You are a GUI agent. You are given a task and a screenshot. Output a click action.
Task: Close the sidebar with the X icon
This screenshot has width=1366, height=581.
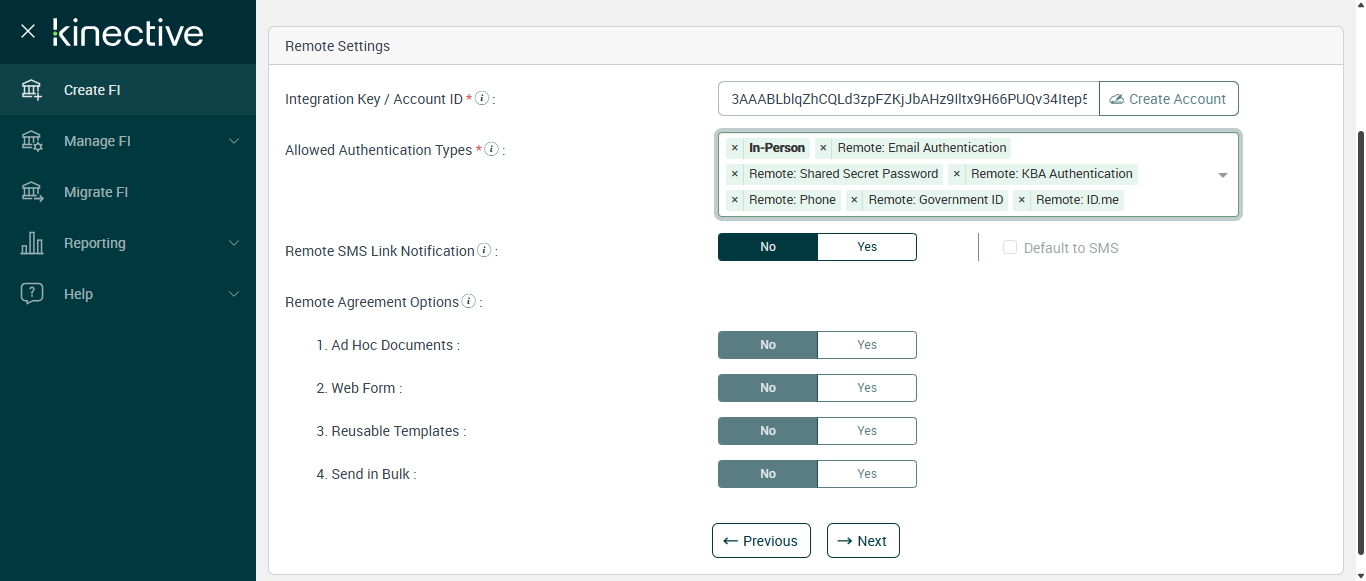point(28,31)
